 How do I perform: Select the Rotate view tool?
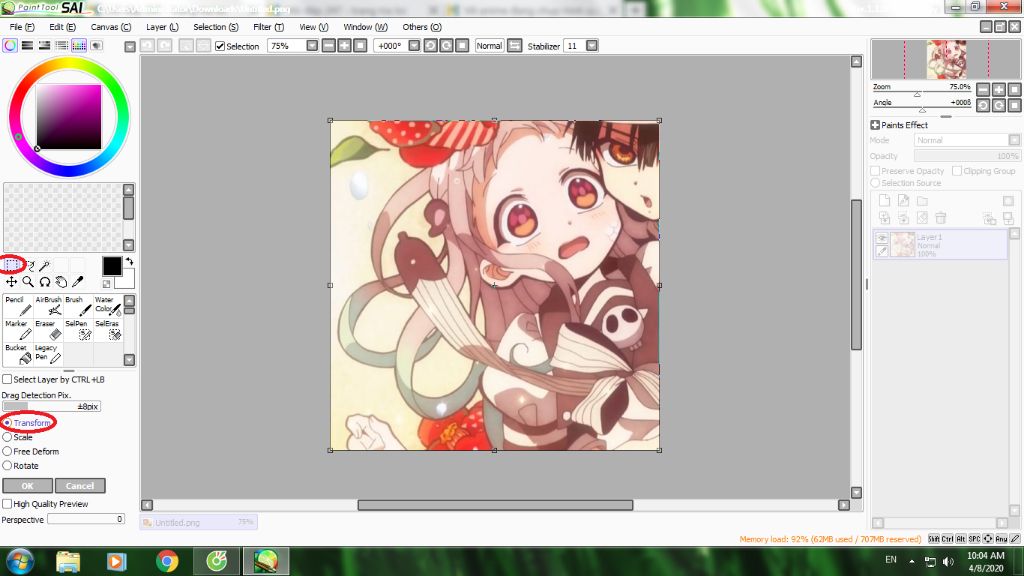(x=44, y=281)
